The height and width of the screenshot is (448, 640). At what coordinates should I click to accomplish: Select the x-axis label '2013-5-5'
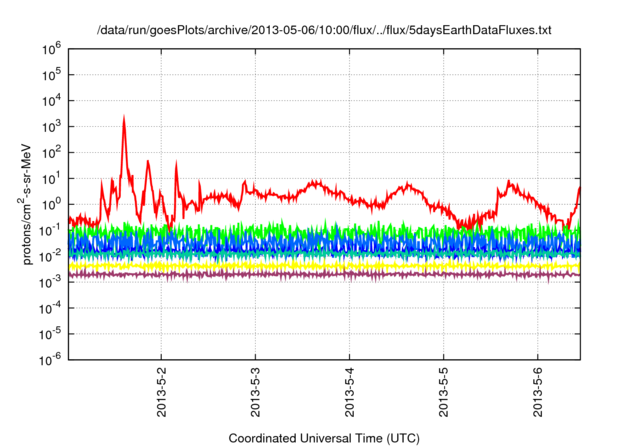pyautogui.click(x=444, y=392)
